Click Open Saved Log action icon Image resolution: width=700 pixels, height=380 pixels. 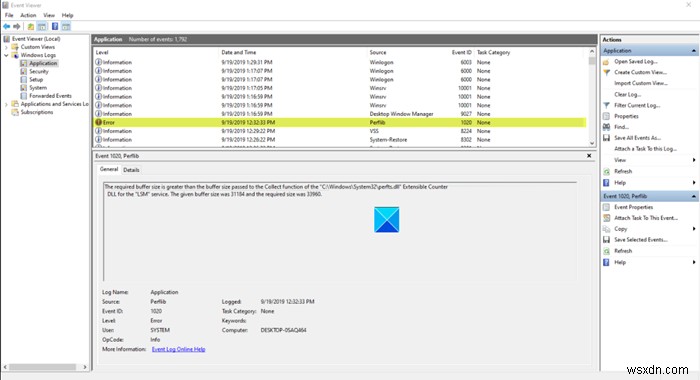point(606,62)
